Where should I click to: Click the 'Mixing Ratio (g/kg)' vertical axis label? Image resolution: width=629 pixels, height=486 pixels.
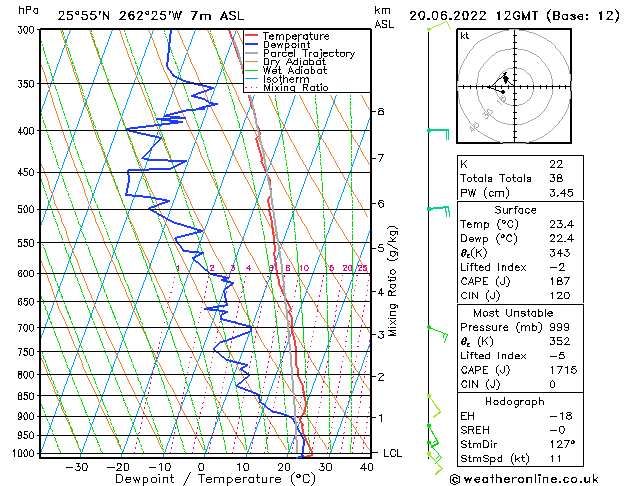[392, 281]
